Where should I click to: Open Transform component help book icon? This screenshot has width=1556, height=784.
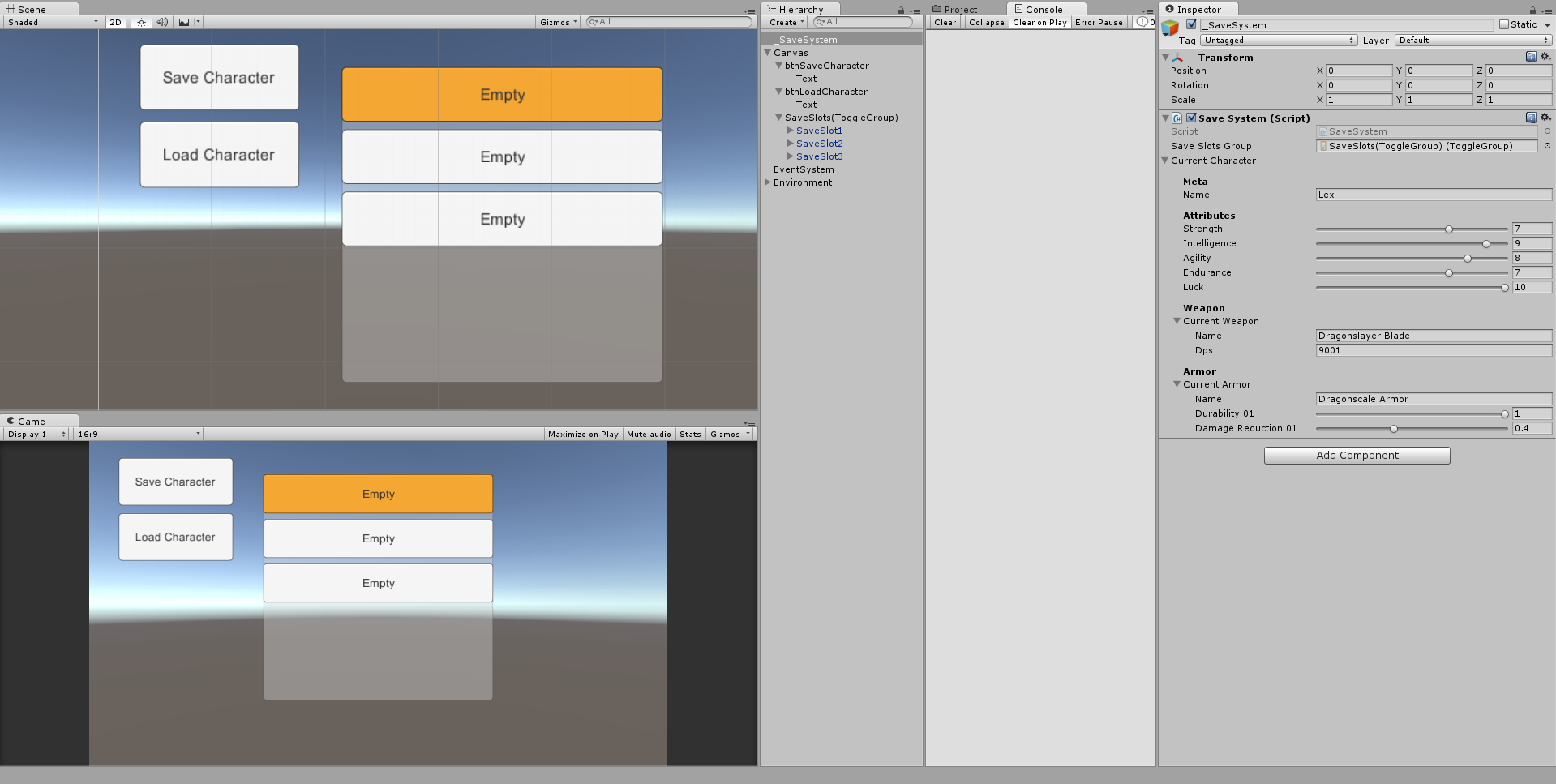coord(1531,57)
